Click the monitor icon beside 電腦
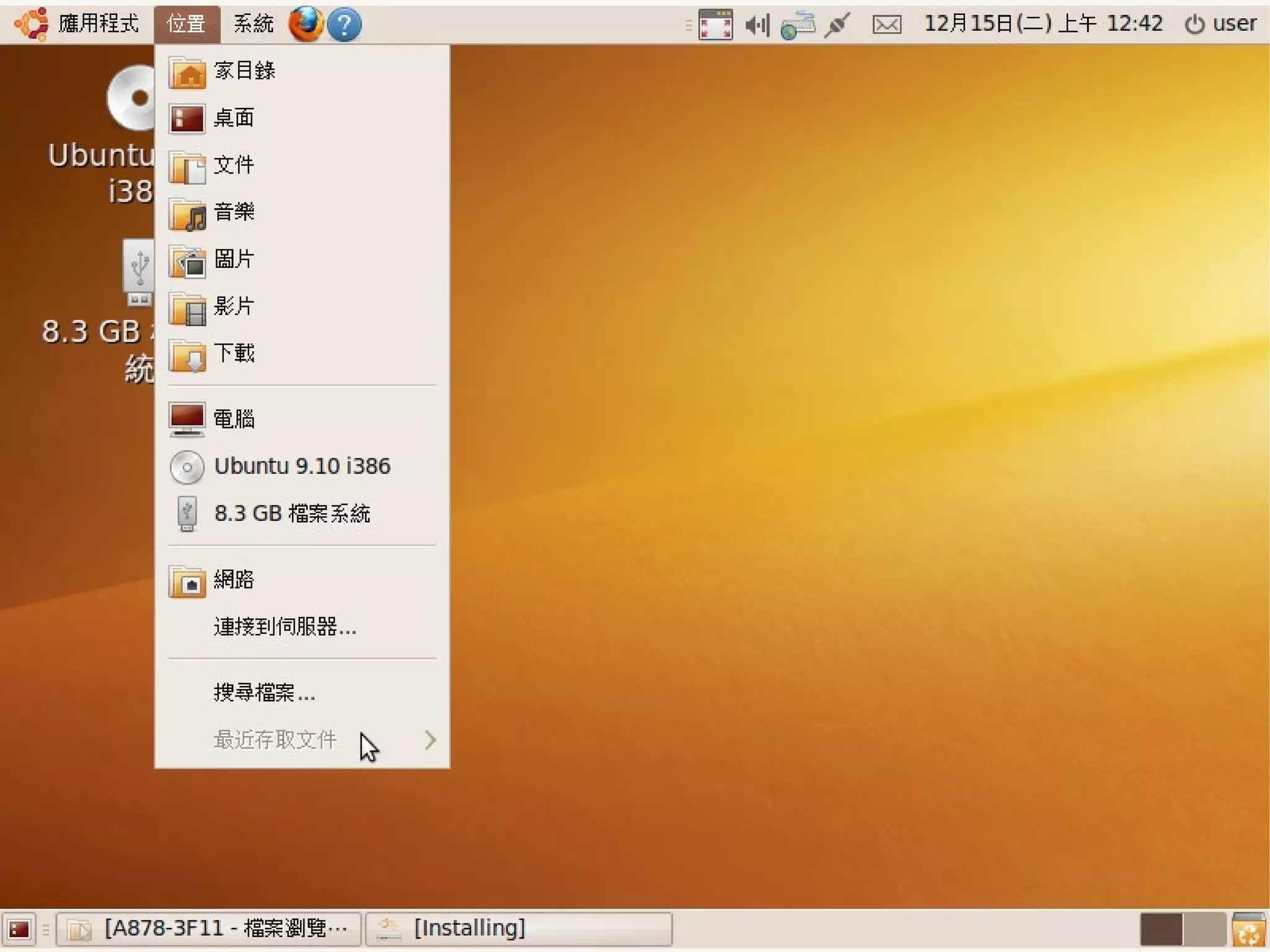 pyautogui.click(x=187, y=420)
